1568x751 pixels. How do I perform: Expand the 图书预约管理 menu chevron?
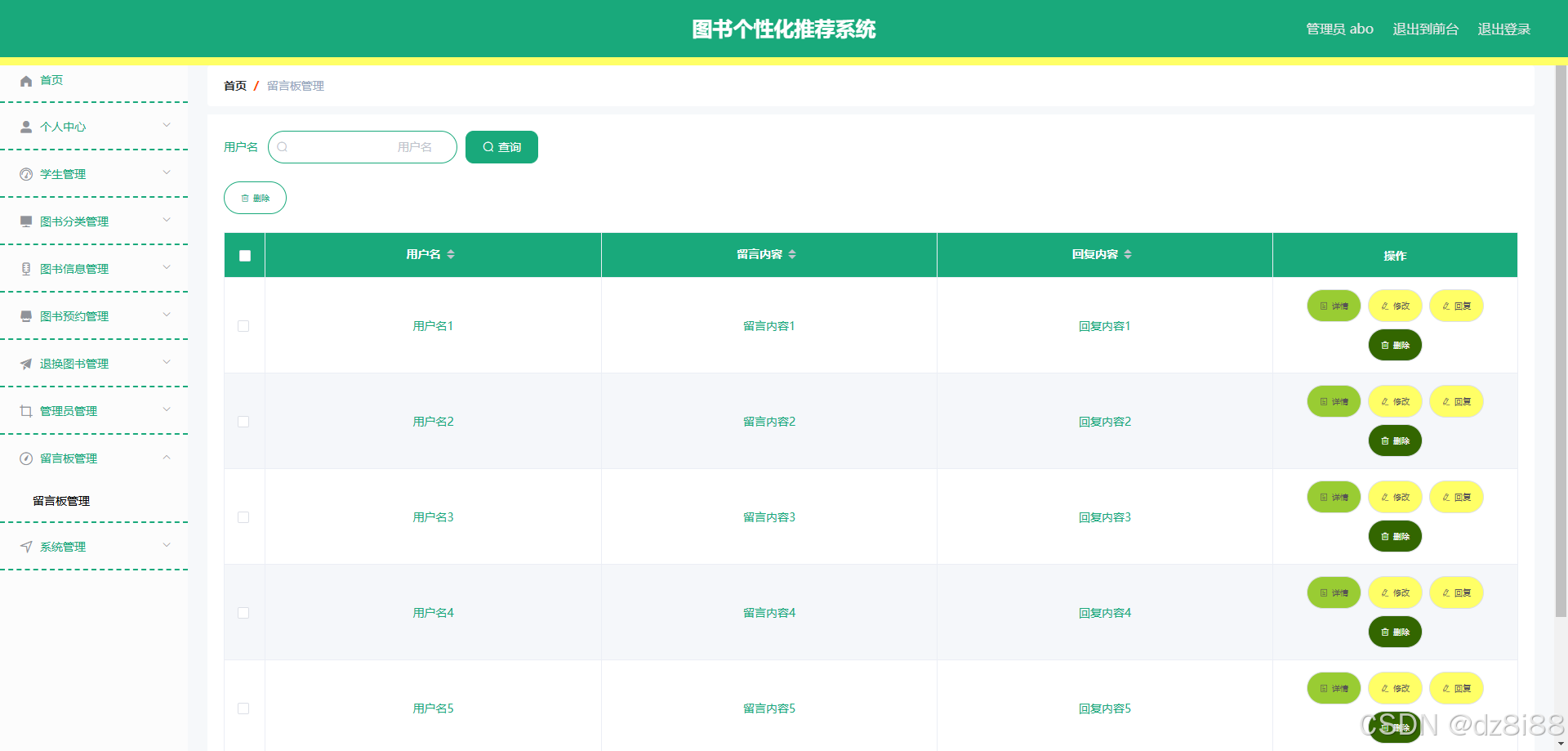pos(167,315)
